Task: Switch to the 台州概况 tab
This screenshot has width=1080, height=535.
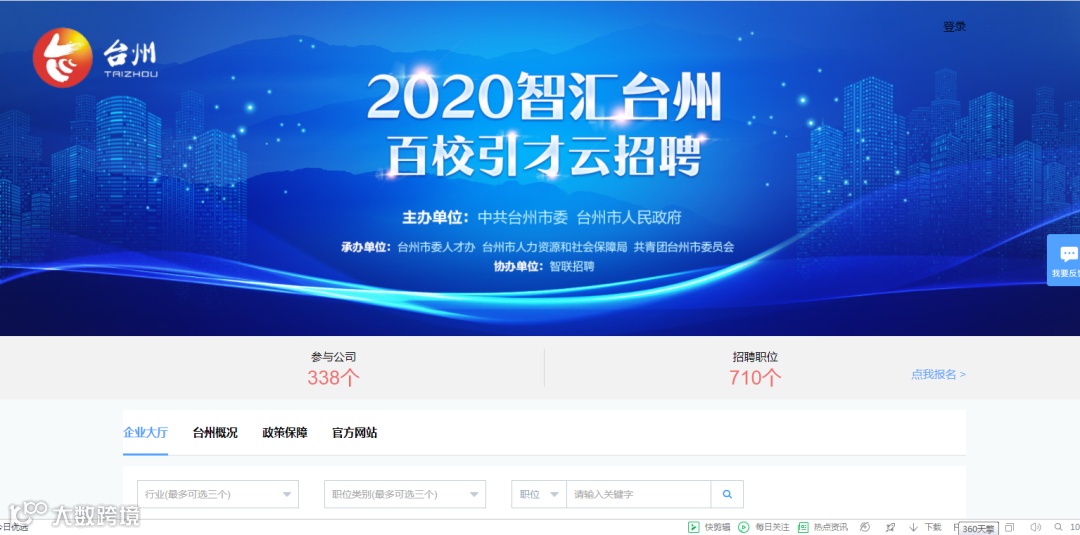Action: click(215, 433)
